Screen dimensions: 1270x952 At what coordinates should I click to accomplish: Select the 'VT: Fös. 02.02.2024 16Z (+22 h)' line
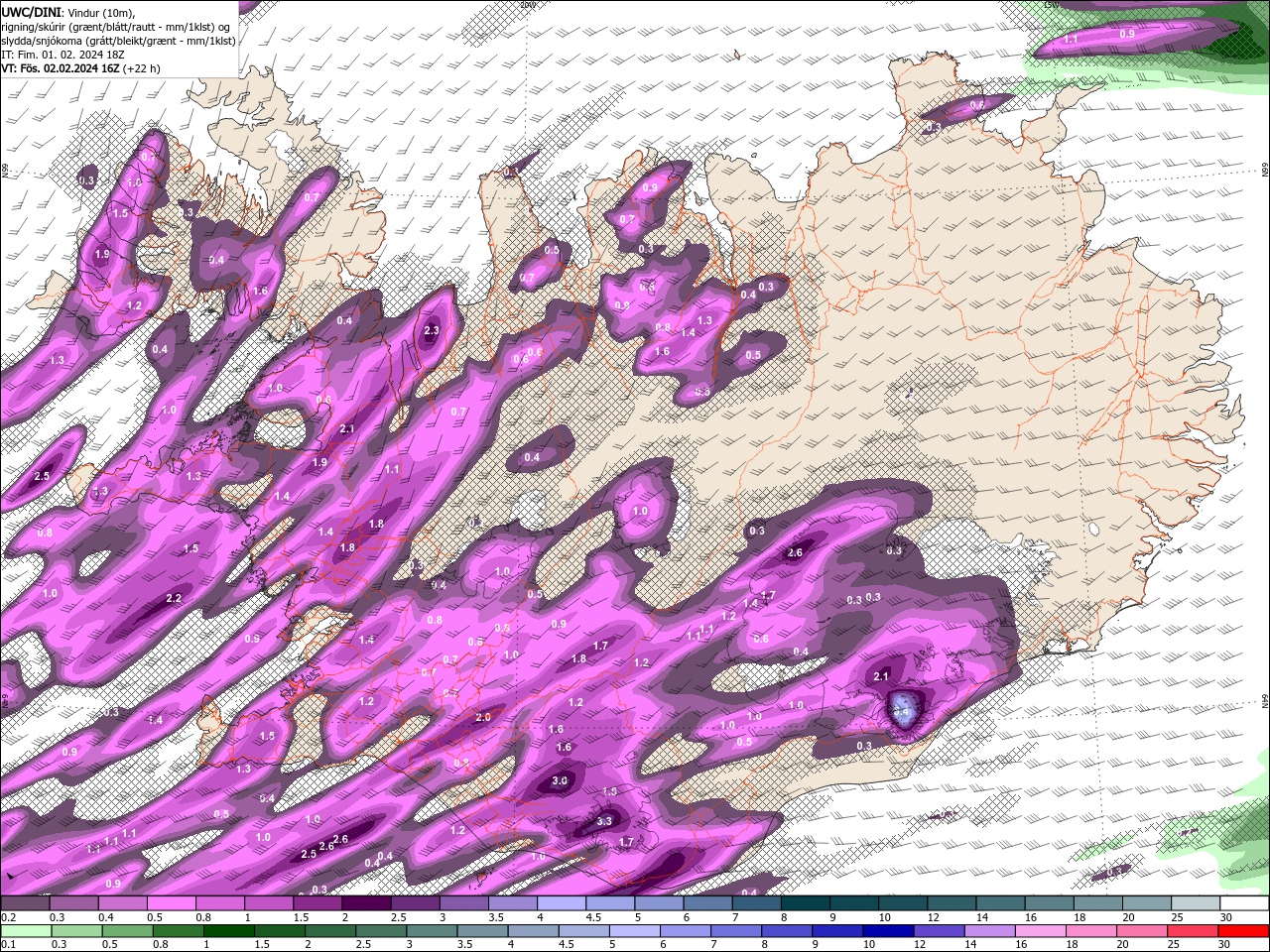(x=80, y=69)
